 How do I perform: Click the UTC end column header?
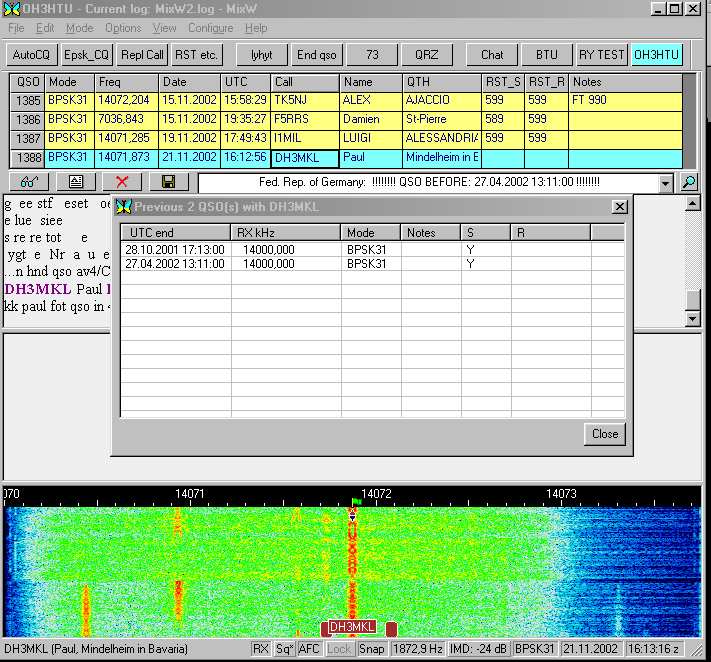tap(176, 233)
